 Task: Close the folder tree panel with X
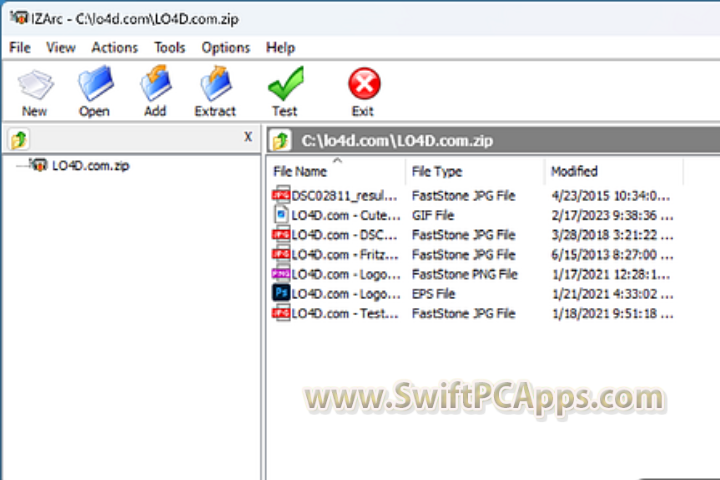click(248, 136)
